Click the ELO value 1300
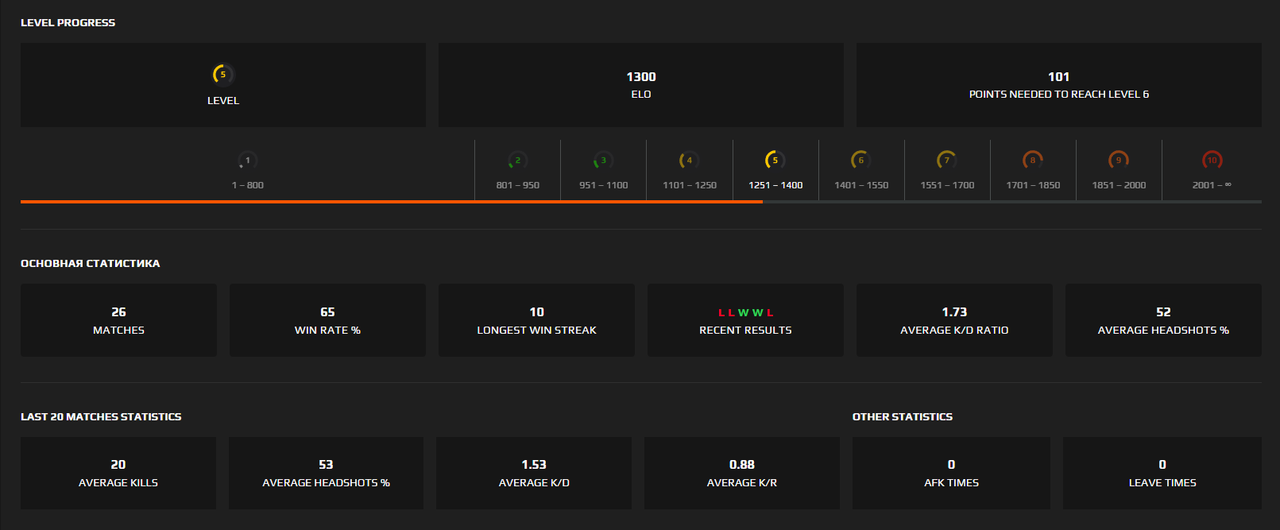The width and height of the screenshot is (1280, 530). coord(641,77)
